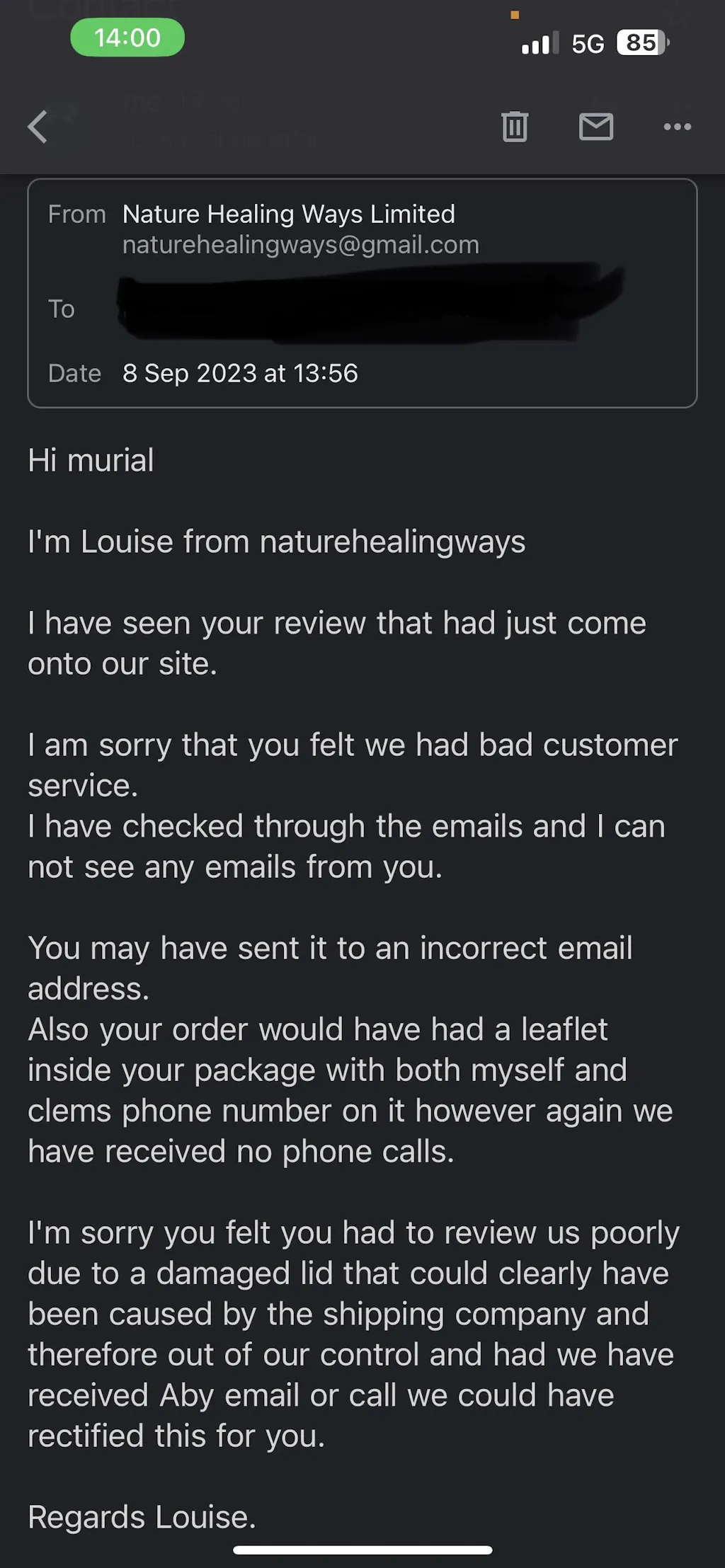This screenshot has height=1568, width=725.
Task: Tap the date 8 Sep 2023 at 13:56
Action: [x=240, y=373]
